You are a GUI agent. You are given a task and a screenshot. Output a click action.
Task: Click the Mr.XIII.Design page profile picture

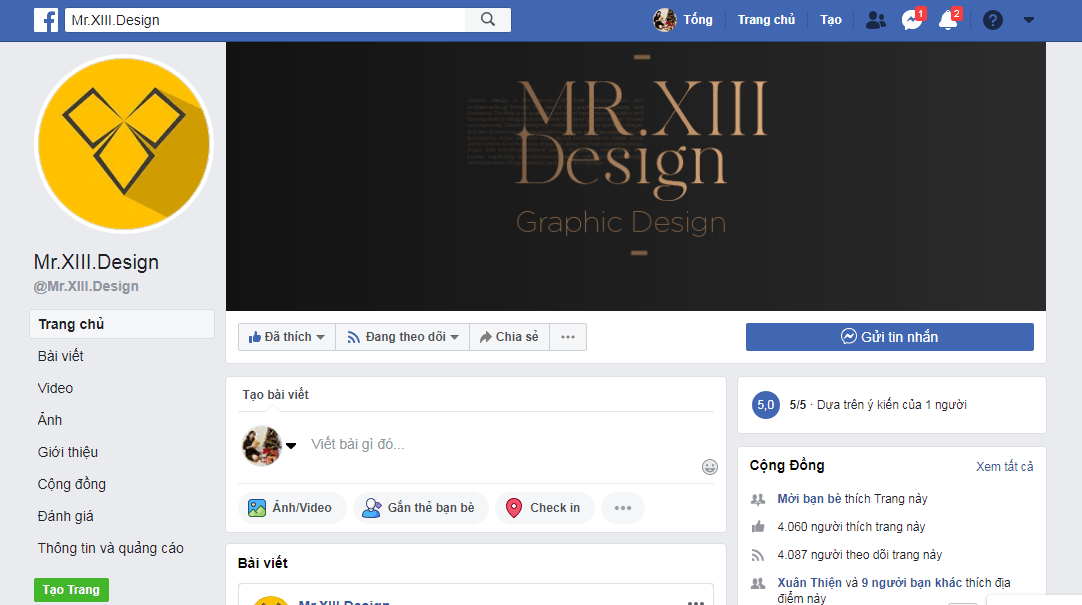click(x=124, y=143)
